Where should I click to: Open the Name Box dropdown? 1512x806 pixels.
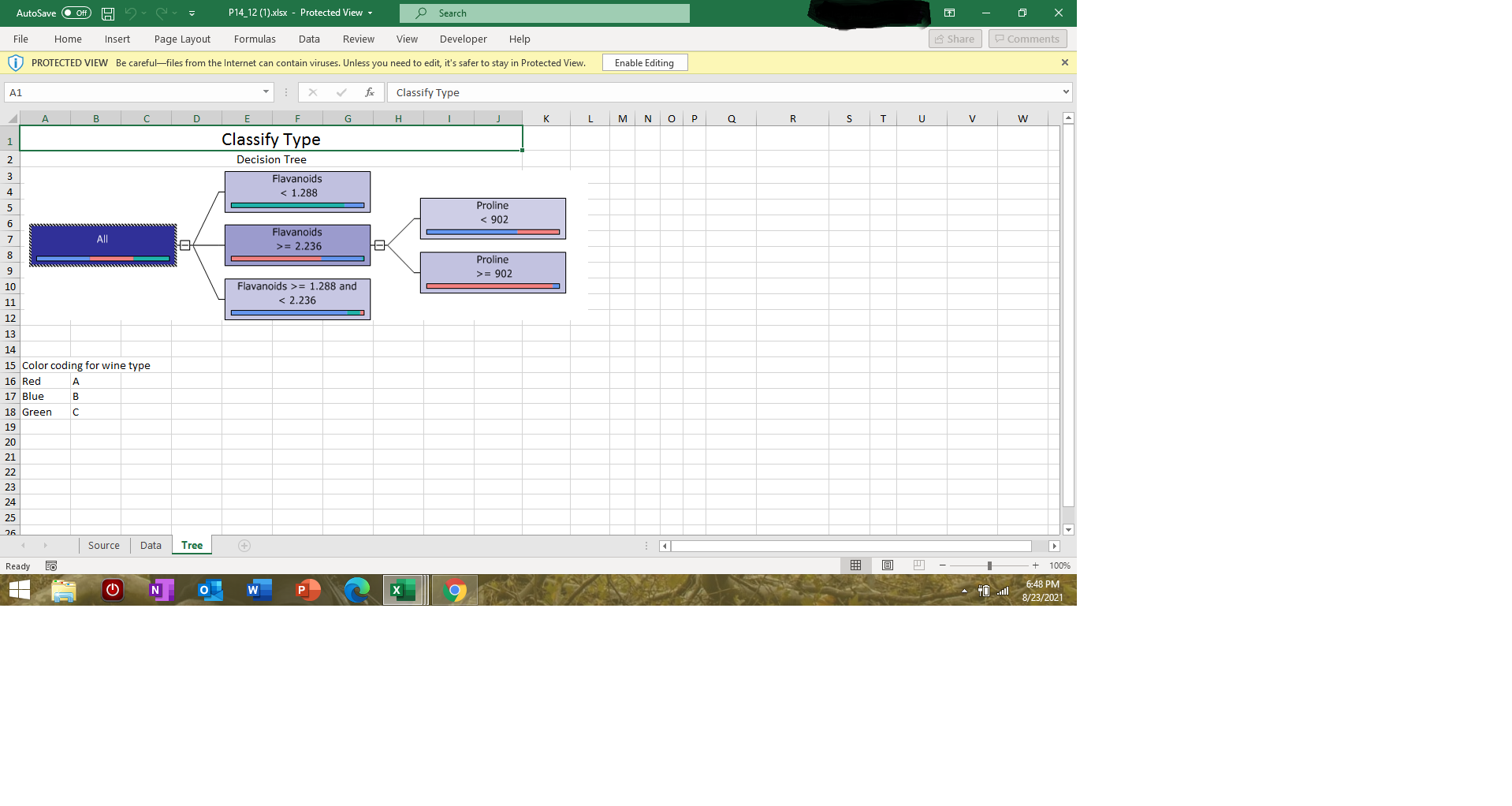(266, 92)
